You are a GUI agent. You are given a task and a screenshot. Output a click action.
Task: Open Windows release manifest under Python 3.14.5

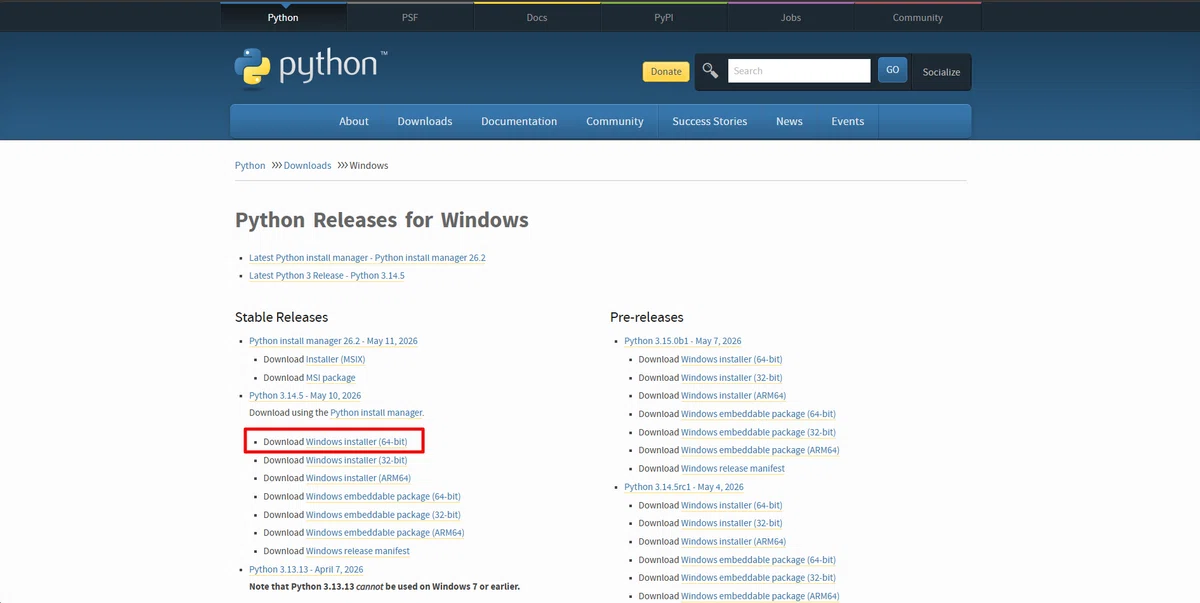coord(358,551)
